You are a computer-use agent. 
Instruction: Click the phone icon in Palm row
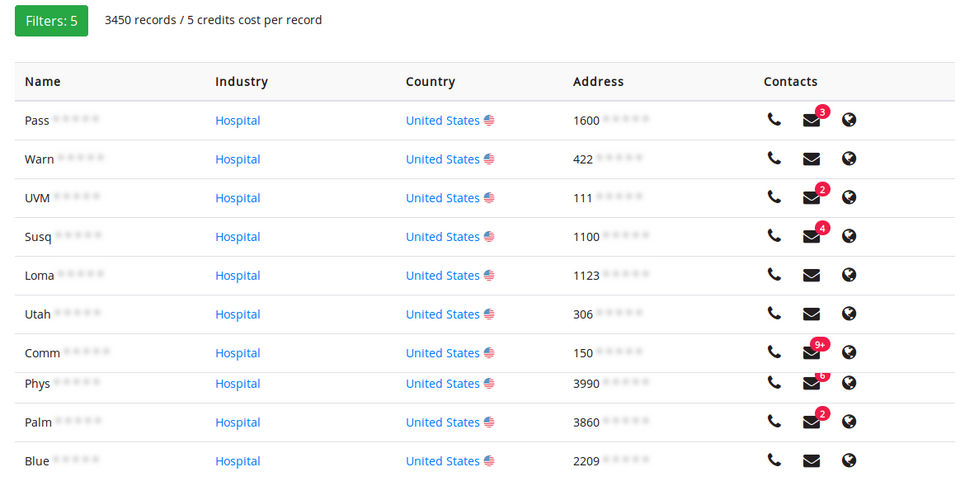click(774, 422)
